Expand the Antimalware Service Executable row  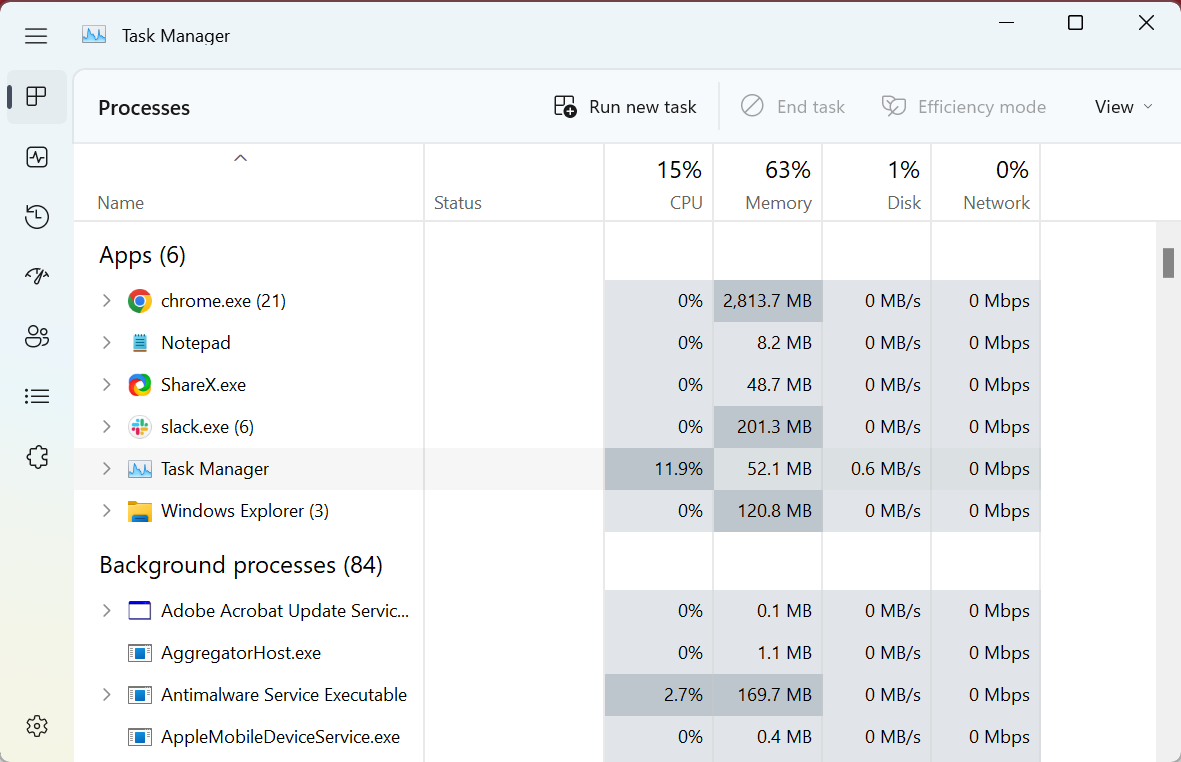point(107,695)
